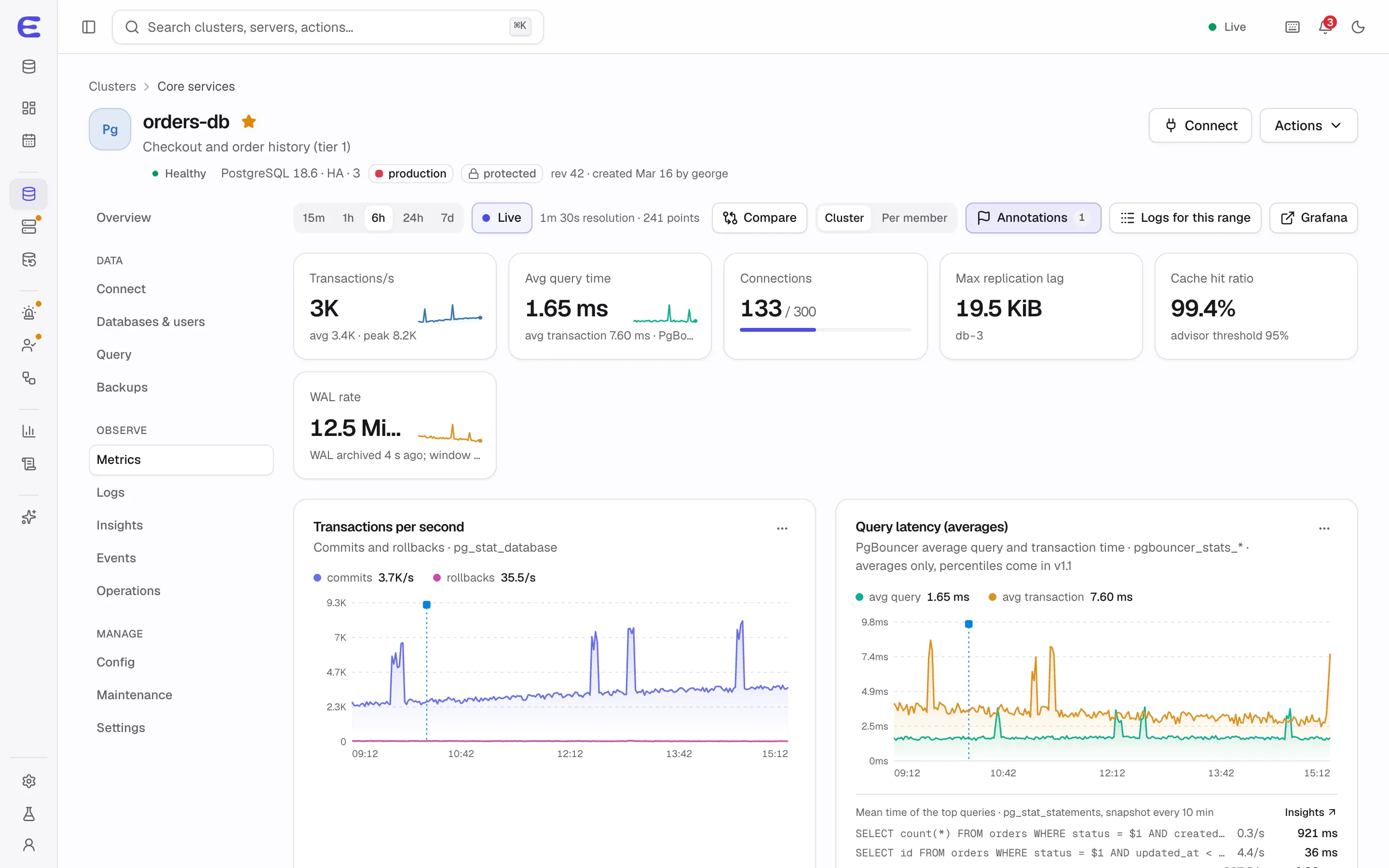The width and height of the screenshot is (1389, 868).
Task: Open the dashboard grid icon in the left rail
Action: pos(29,108)
